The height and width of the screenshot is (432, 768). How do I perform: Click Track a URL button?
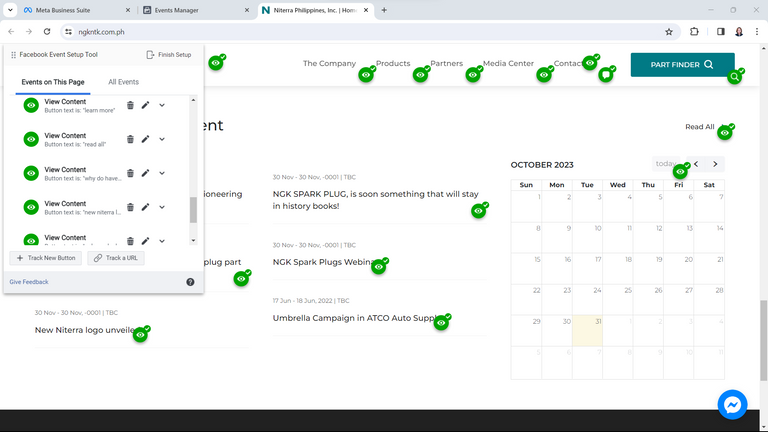tap(116, 258)
